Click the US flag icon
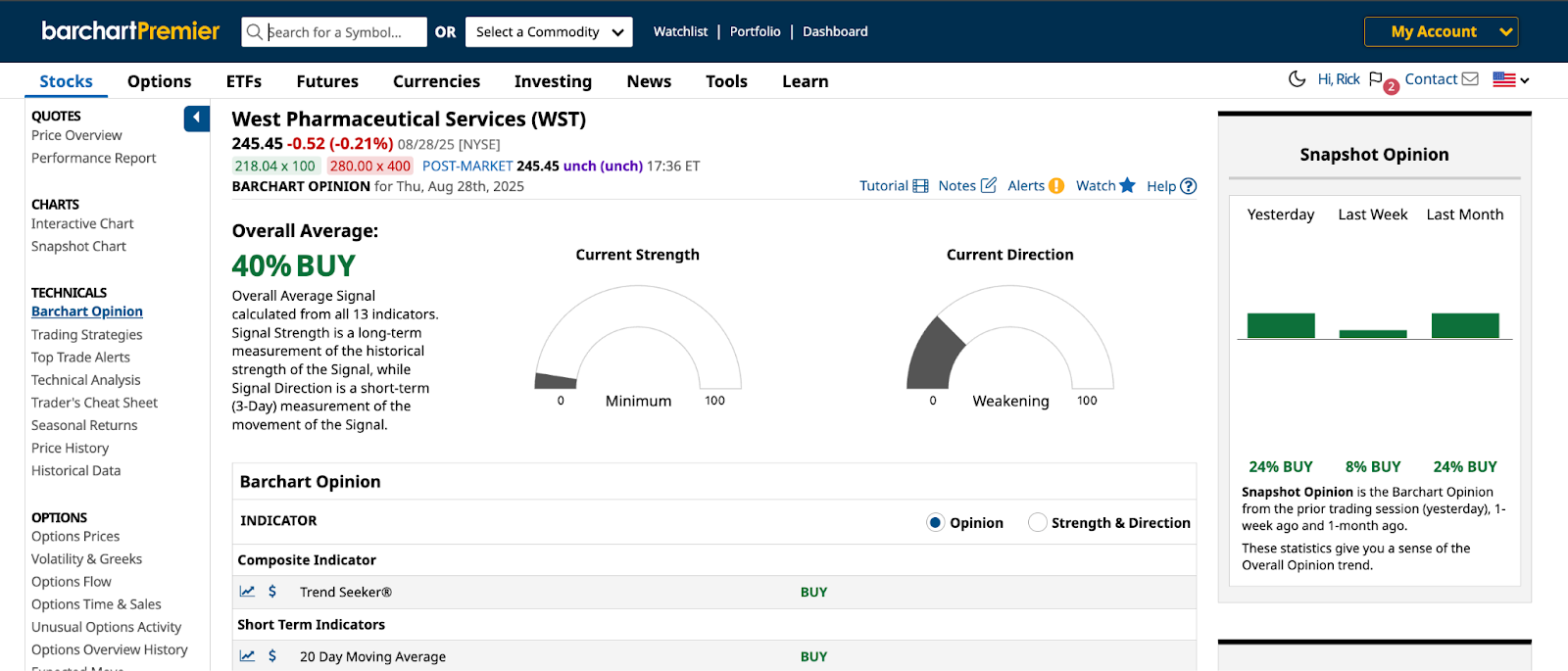Screen dimensions: 1568x671 click(1504, 79)
